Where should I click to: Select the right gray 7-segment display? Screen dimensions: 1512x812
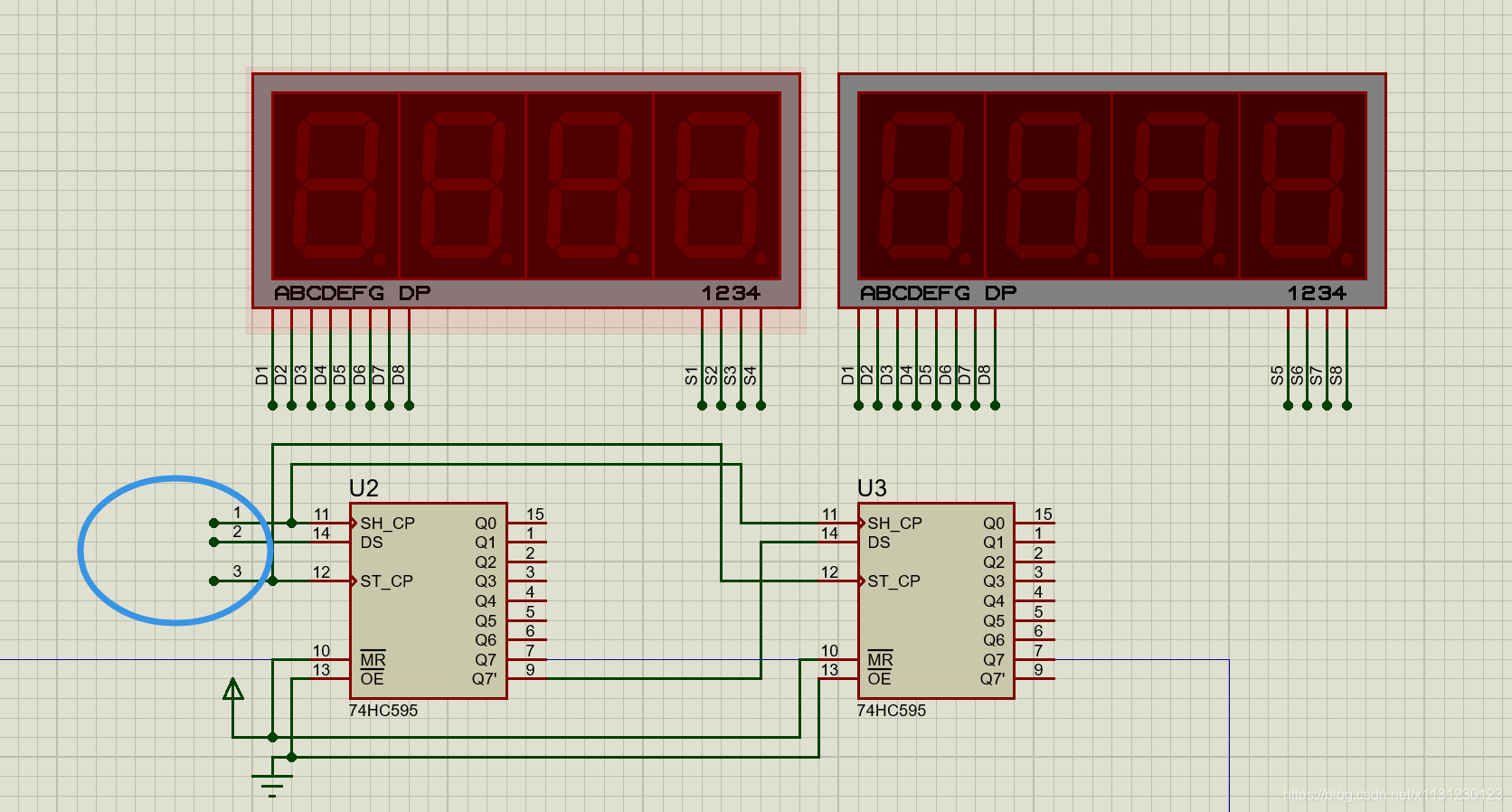coord(1112,191)
